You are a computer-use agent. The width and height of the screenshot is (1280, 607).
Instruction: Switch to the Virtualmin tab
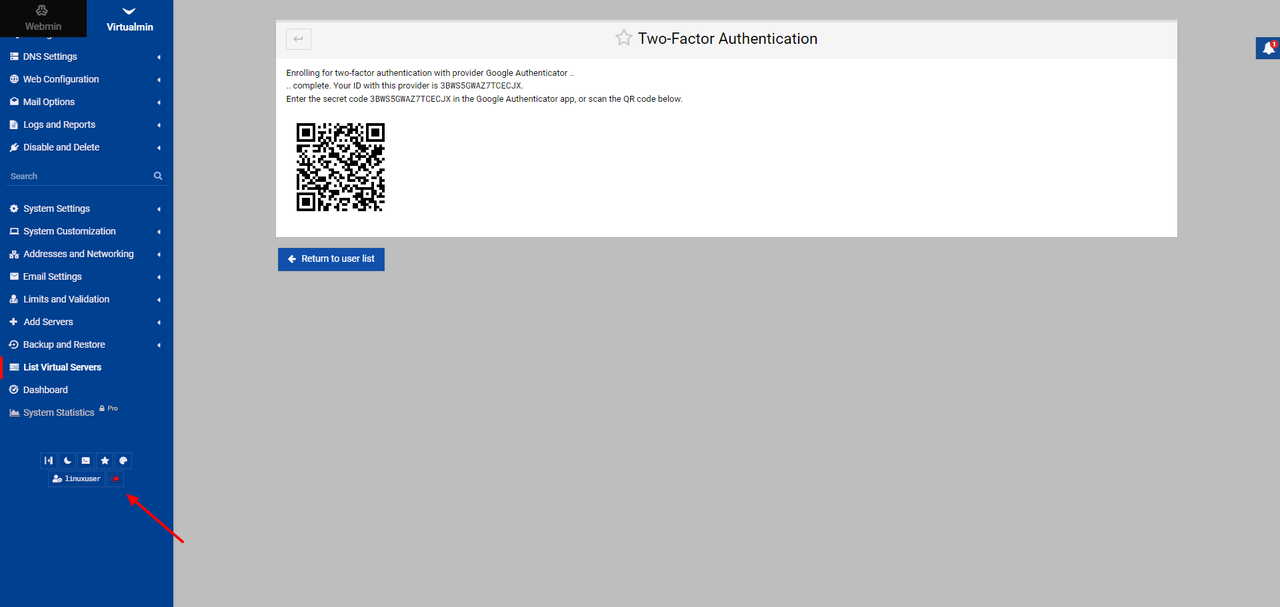click(x=130, y=18)
